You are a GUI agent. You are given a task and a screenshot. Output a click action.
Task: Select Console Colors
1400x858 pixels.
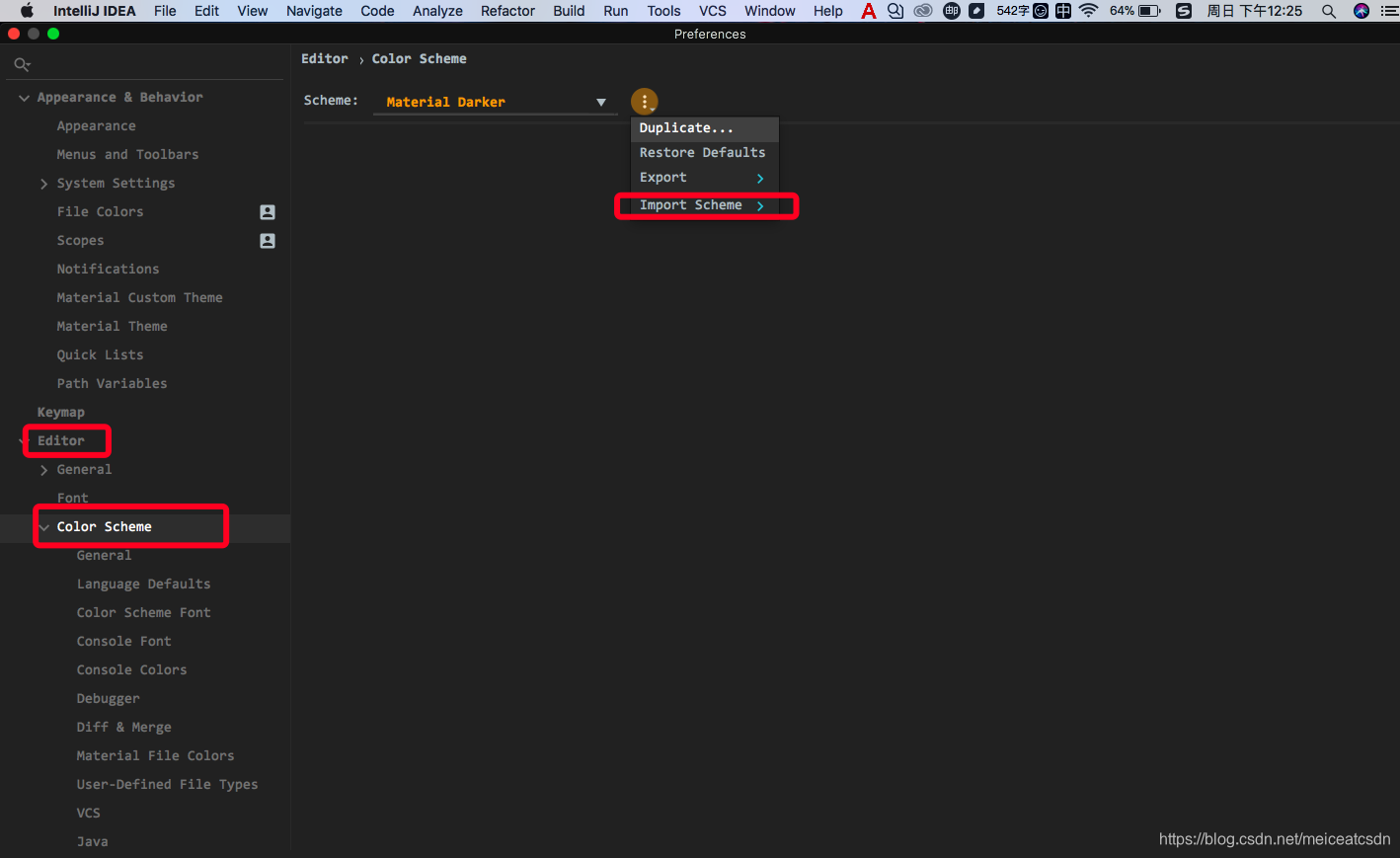point(131,670)
